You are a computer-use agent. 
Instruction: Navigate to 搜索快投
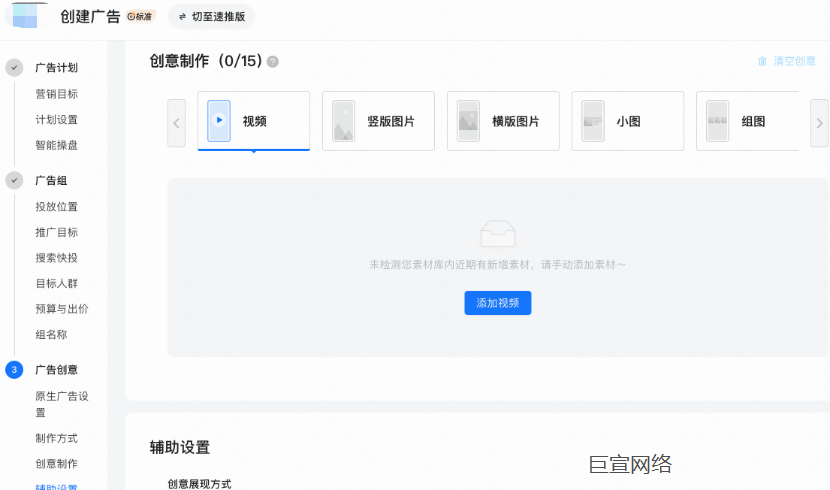(x=56, y=258)
